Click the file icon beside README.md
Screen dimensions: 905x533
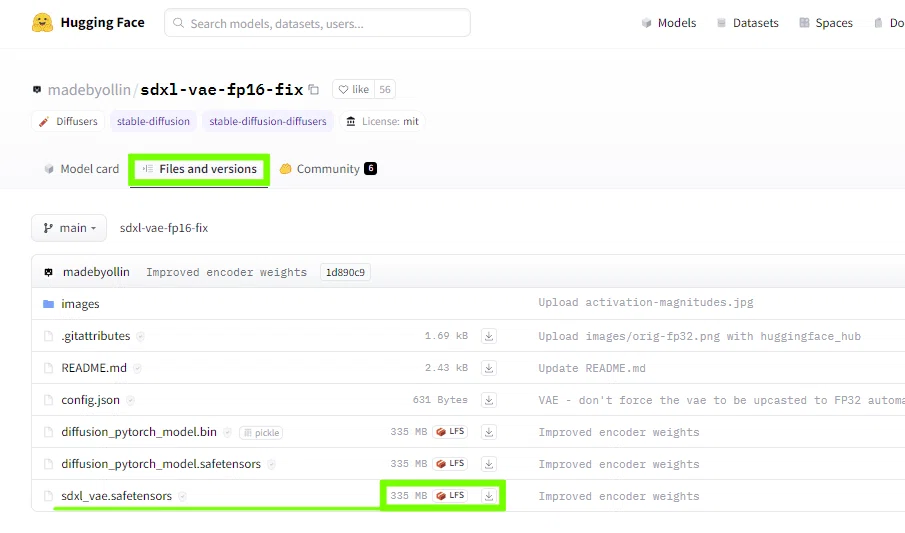point(48,368)
